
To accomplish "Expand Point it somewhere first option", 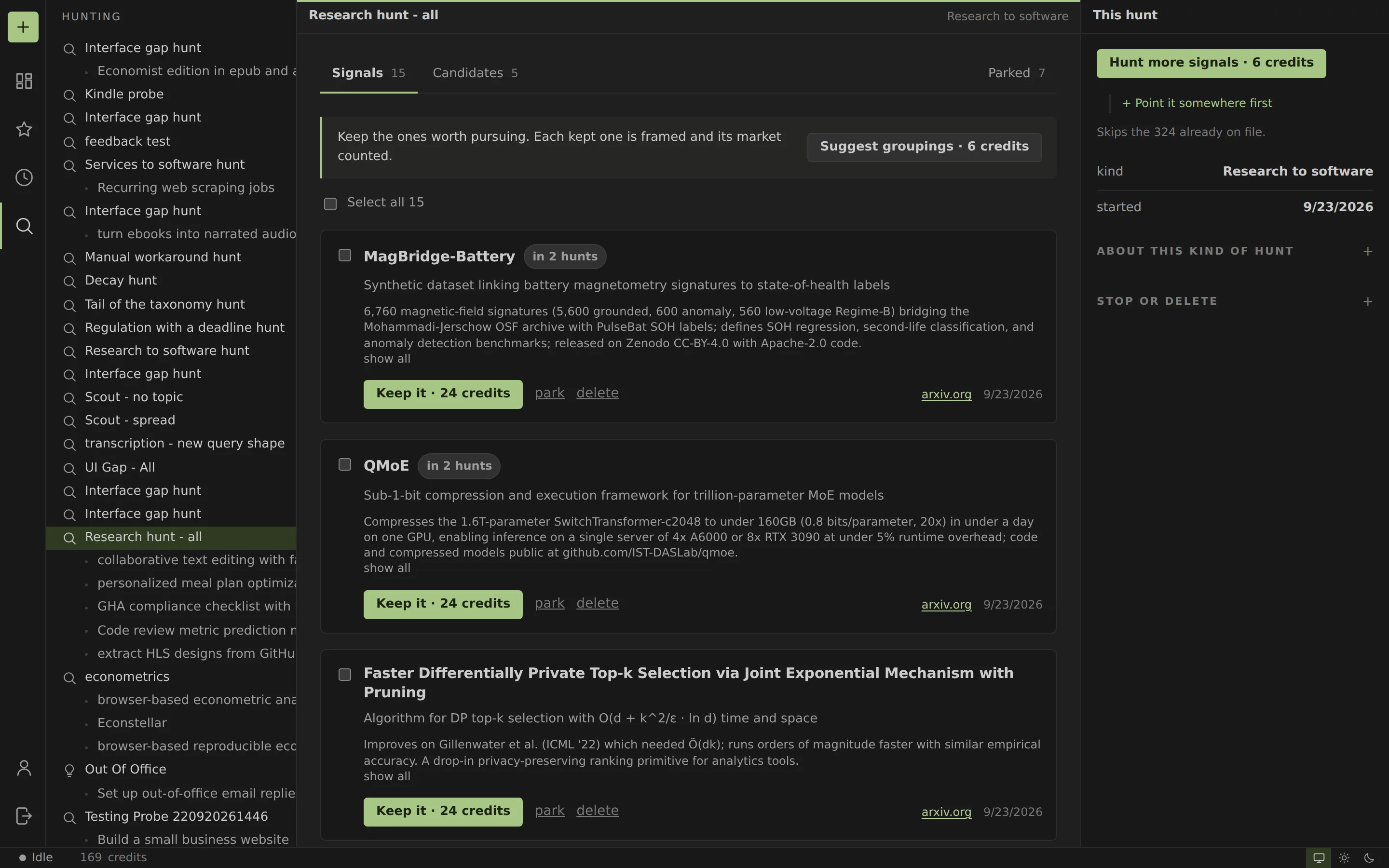I will (1197, 103).
